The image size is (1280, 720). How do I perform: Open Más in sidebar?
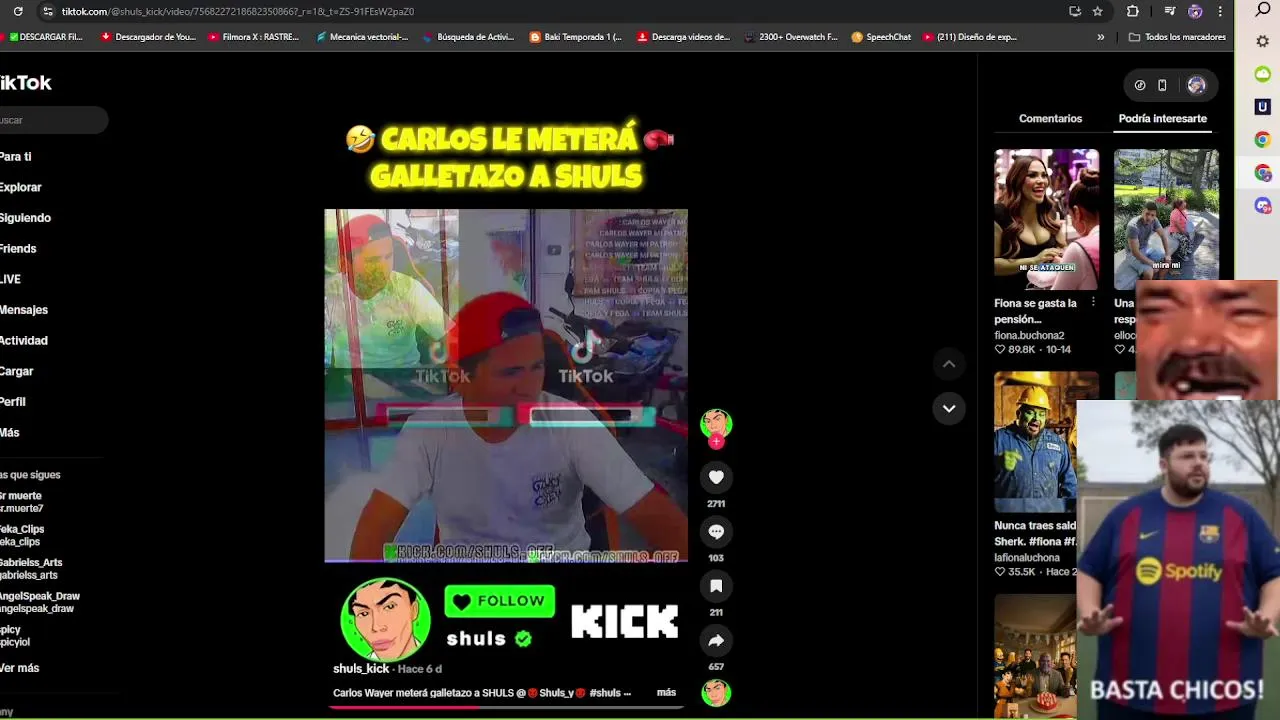click(10, 433)
